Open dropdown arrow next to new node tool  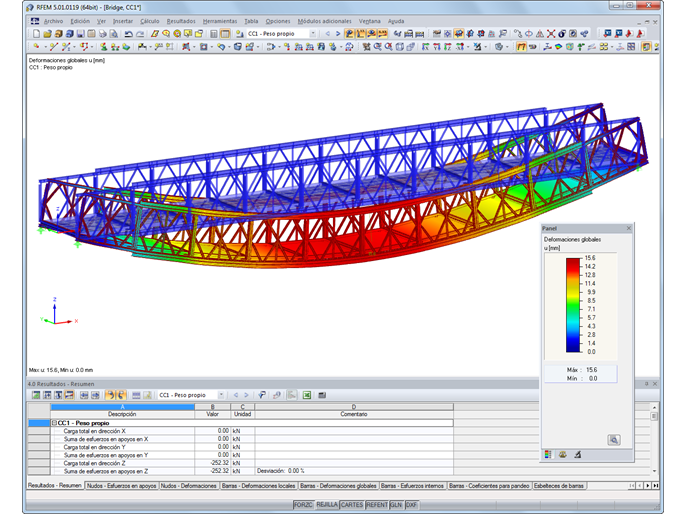click(x=46, y=46)
